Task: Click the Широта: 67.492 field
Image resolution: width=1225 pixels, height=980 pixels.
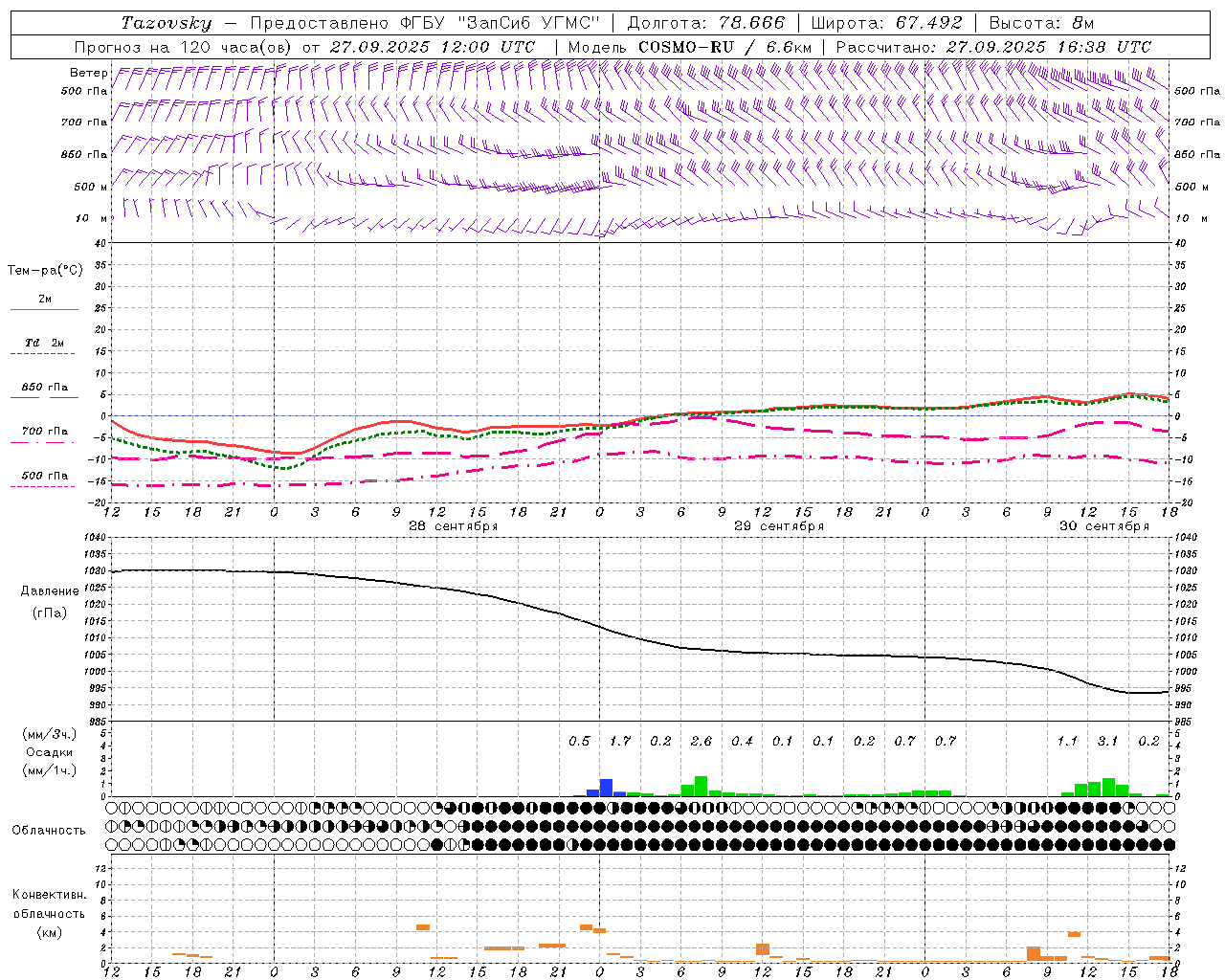Action: (x=886, y=23)
